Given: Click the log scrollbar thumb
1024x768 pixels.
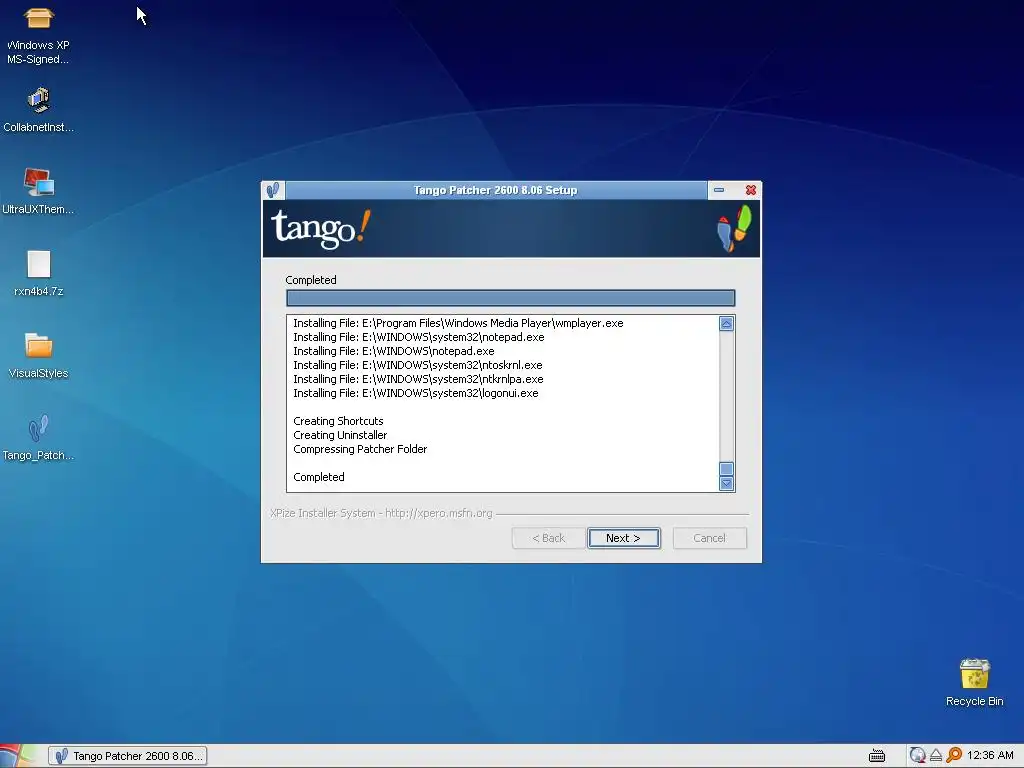Looking at the screenshot, I should pyautogui.click(x=726, y=469).
